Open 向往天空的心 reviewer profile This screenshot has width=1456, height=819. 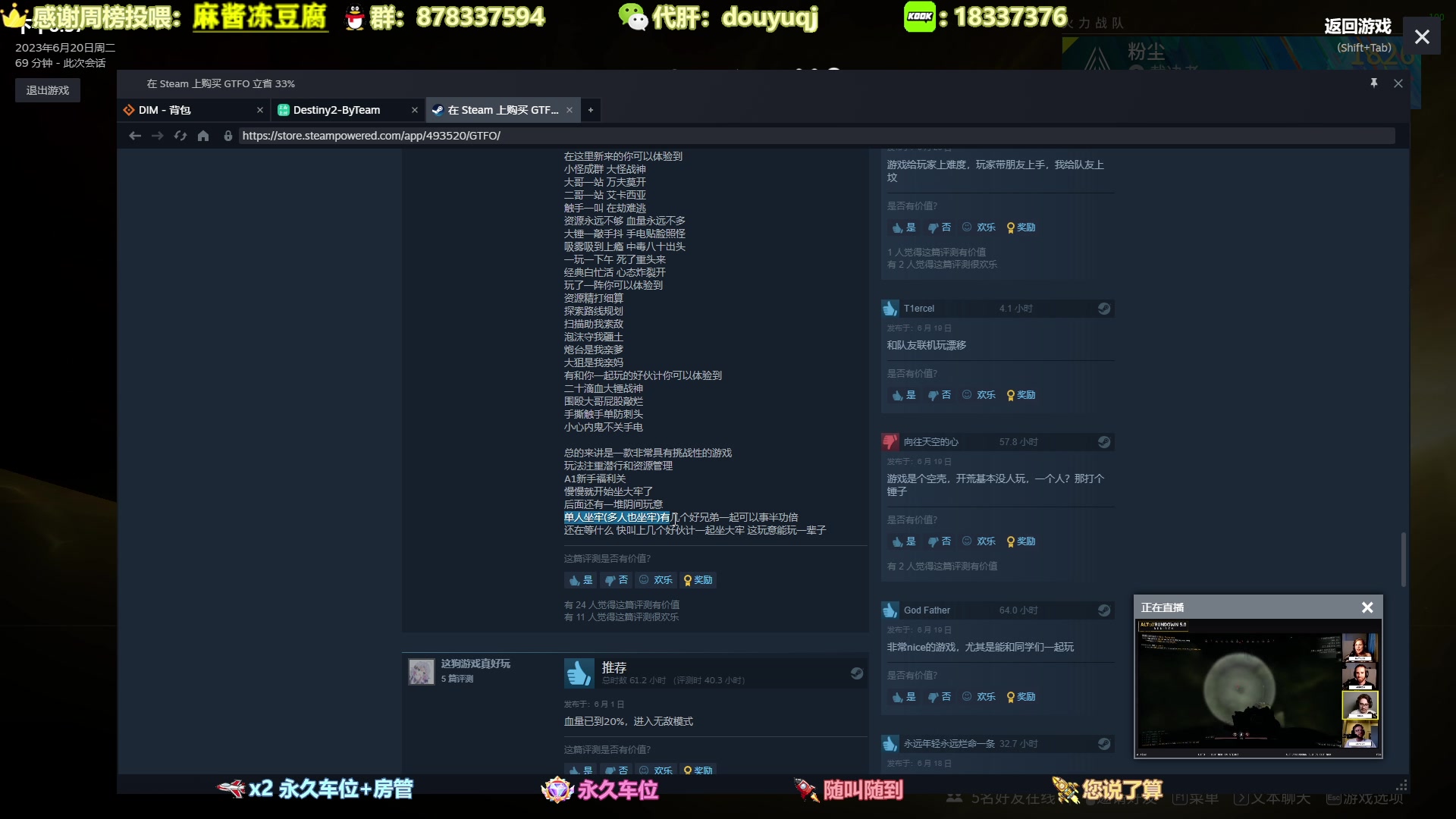[930, 442]
